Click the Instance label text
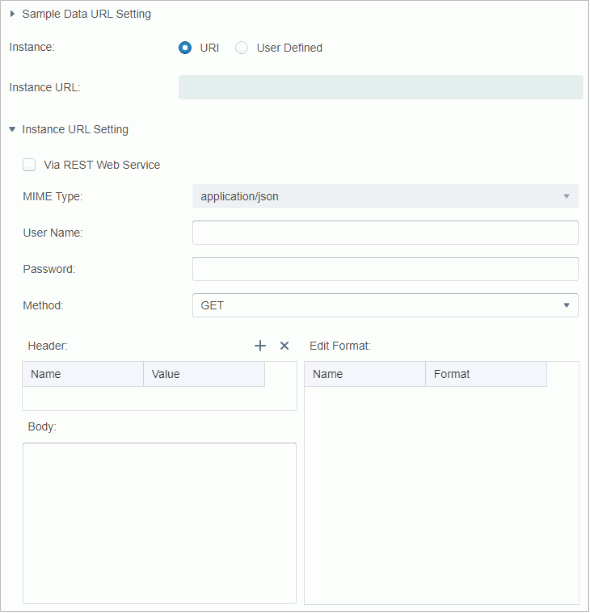Image resolution: width=590 pixels, height=613 pixels. click(32, 47)
